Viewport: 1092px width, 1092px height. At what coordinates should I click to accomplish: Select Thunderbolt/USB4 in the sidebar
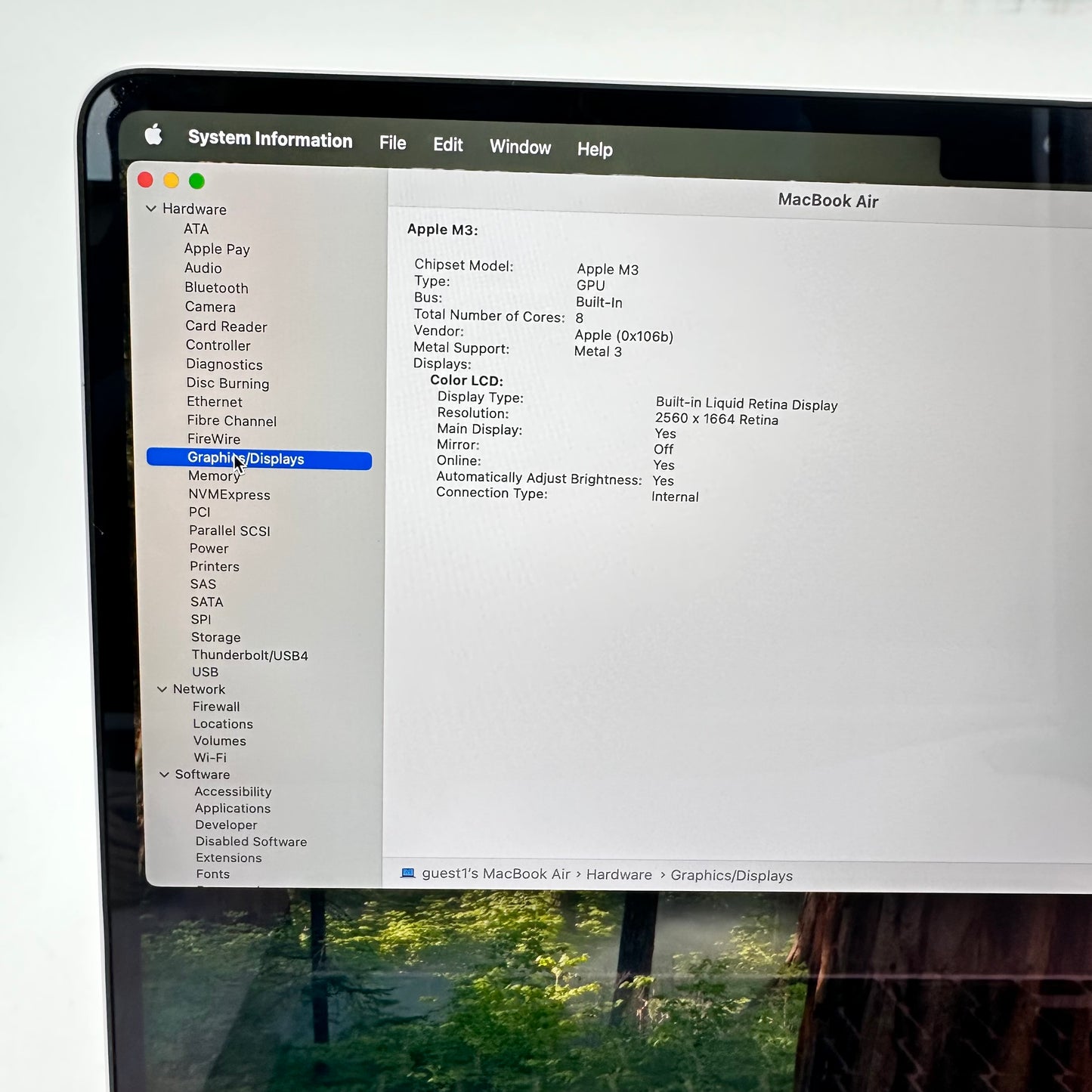249,655
